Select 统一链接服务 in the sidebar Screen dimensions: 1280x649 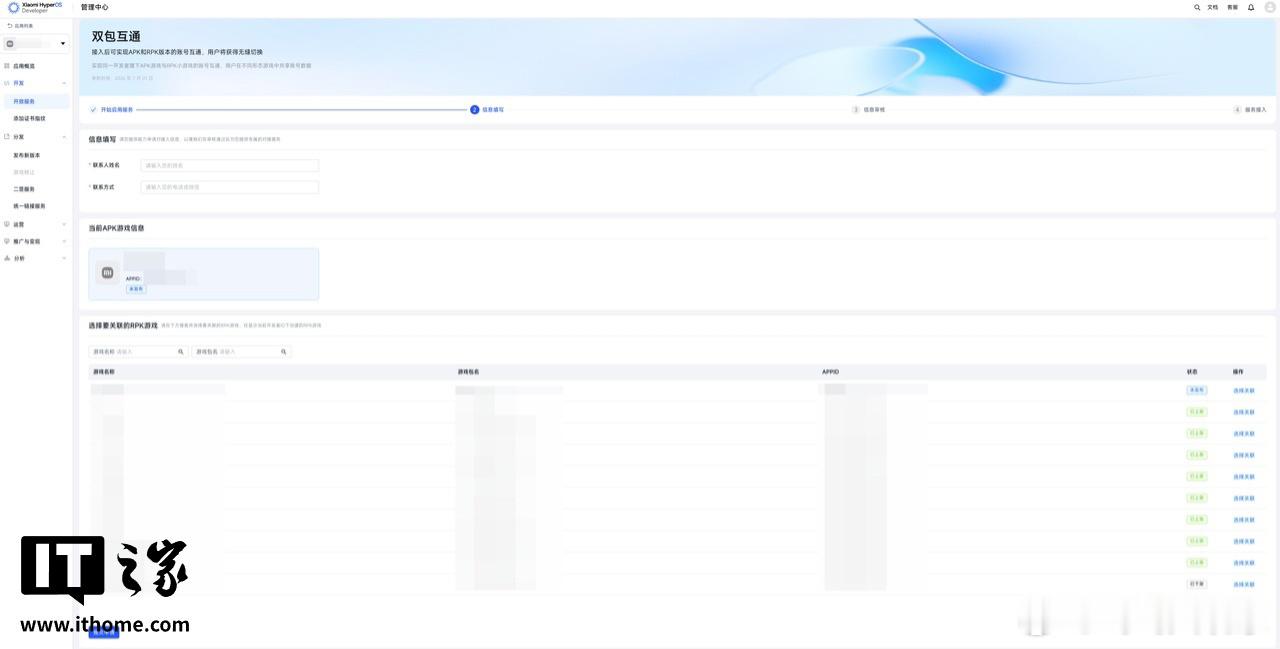point(29,206)
